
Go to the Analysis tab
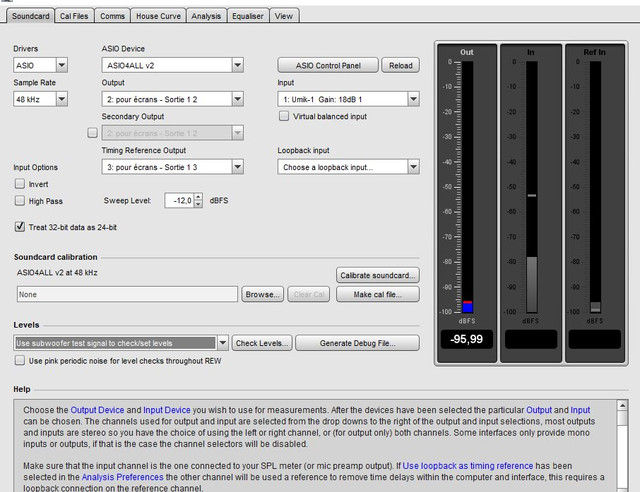pos(206,16)
